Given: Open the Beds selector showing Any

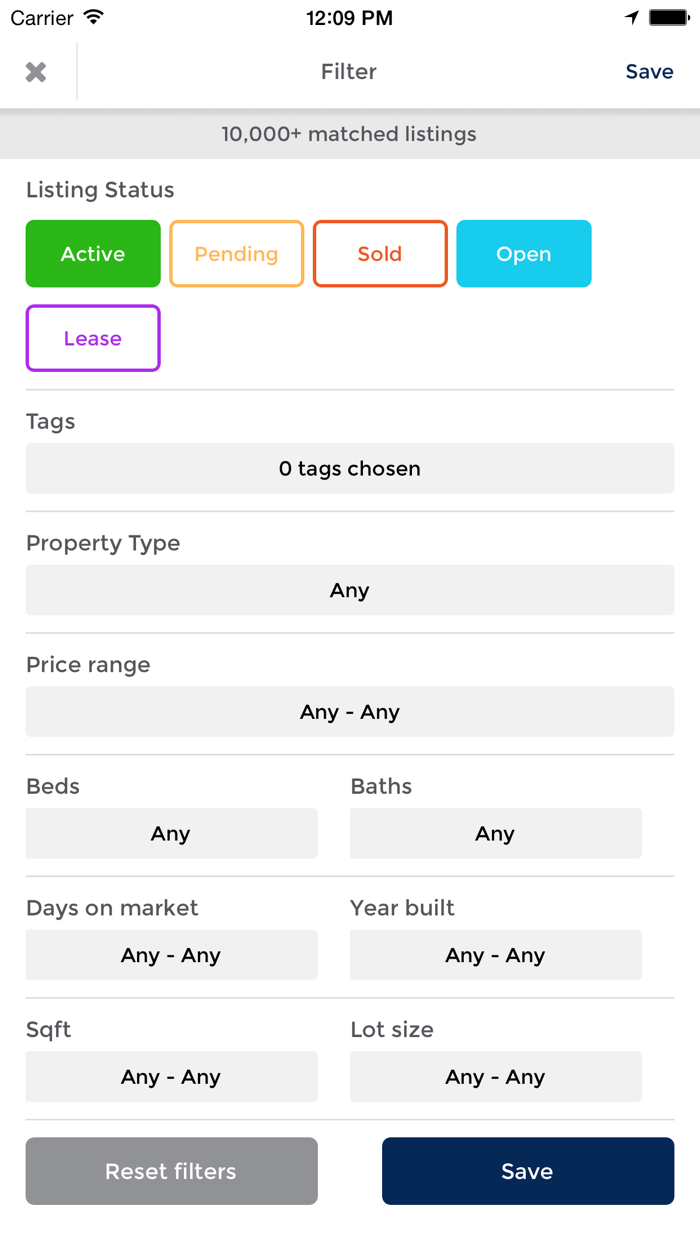Looking at the screenshot, I should pos(171,832).
